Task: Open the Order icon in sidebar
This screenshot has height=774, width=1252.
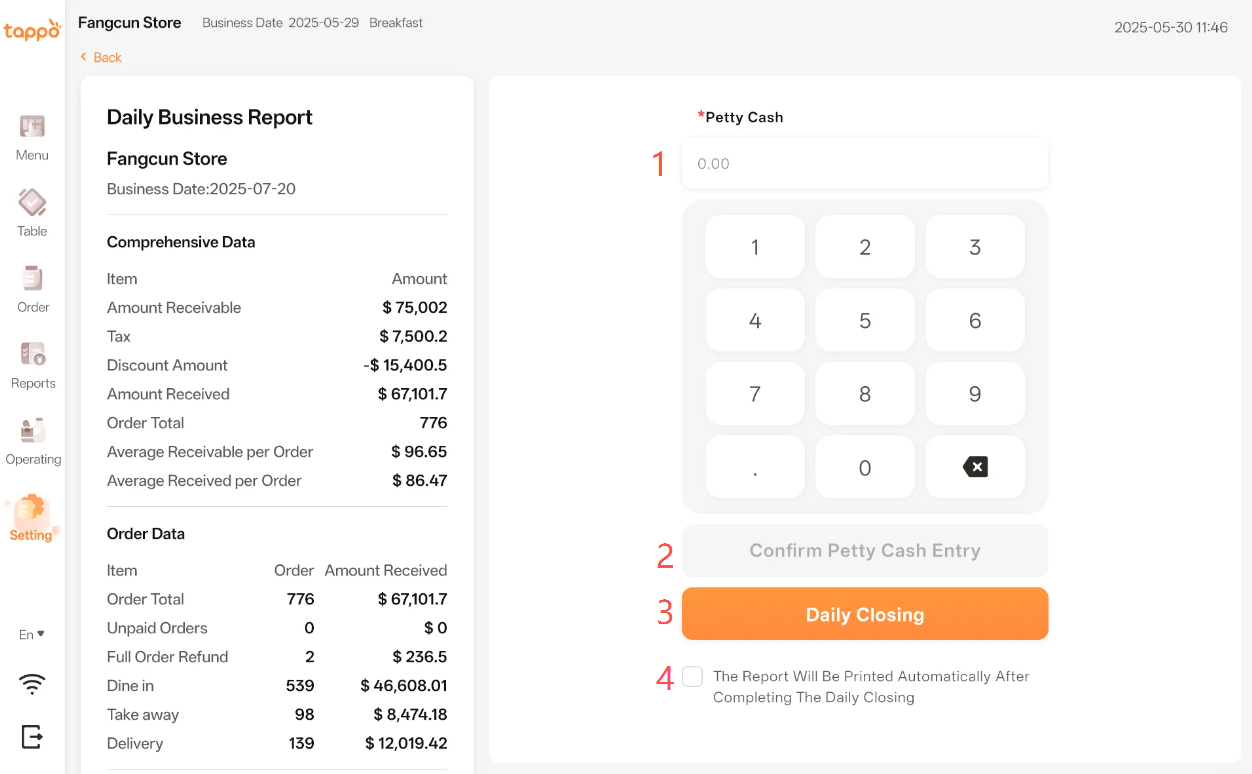Action: tap(32, 280)
